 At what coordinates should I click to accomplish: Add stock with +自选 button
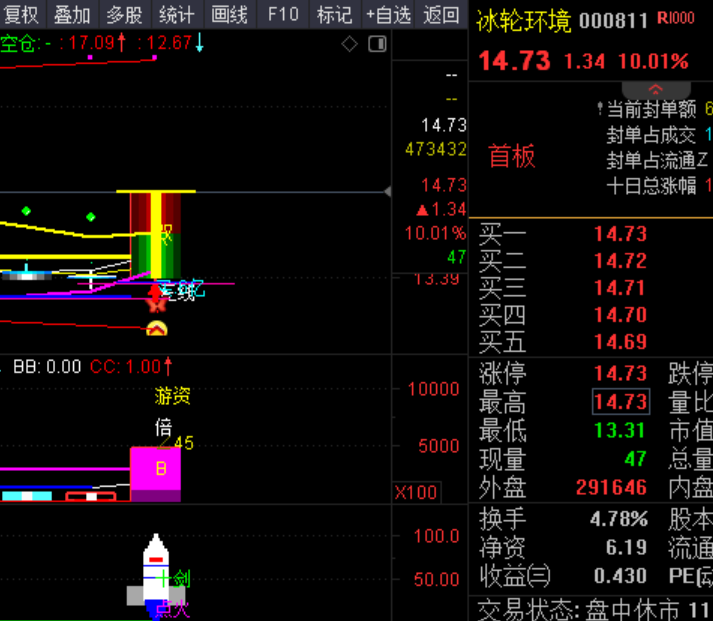point(388,15)
